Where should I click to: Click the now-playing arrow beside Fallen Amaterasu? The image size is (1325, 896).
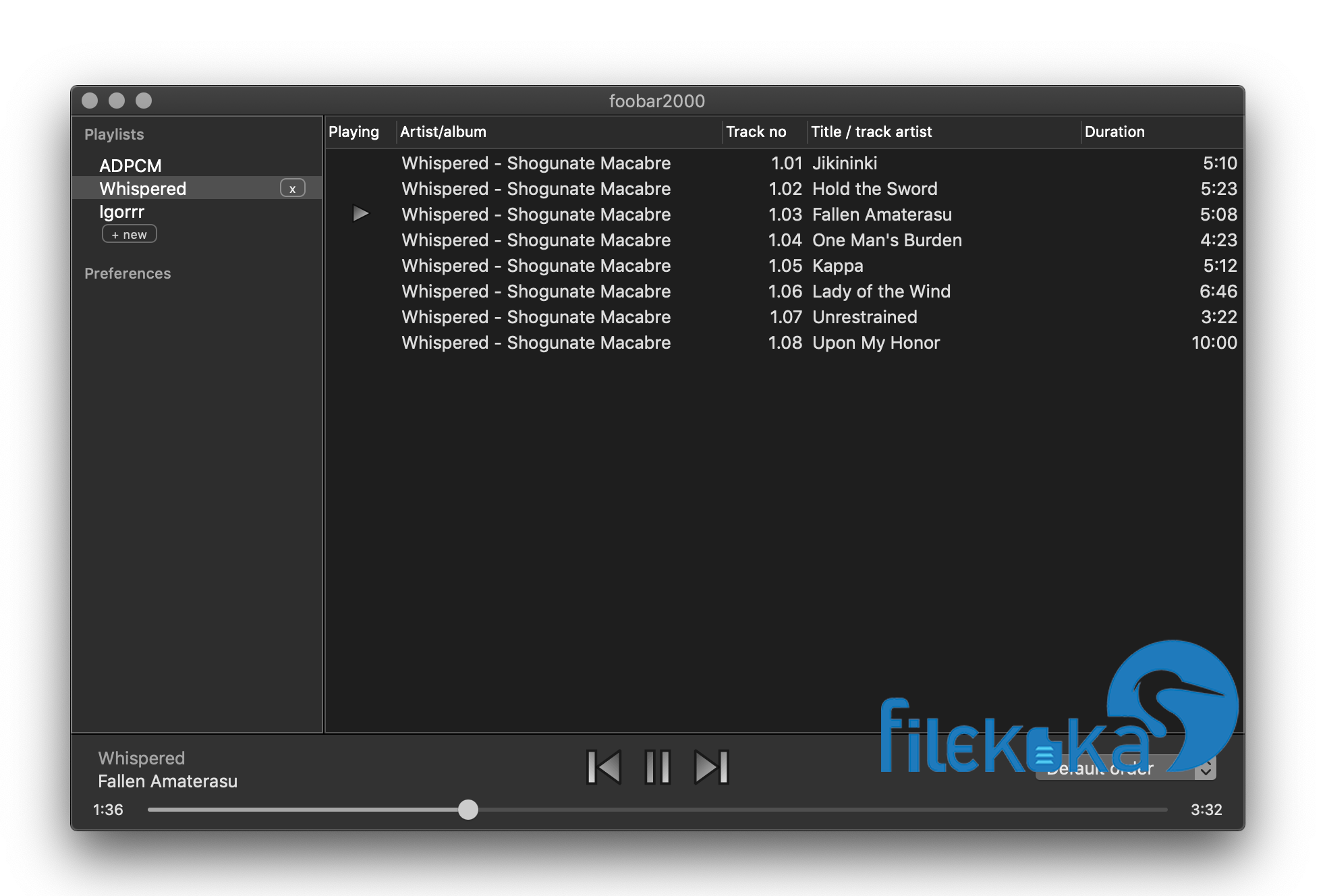pos(361,214)
